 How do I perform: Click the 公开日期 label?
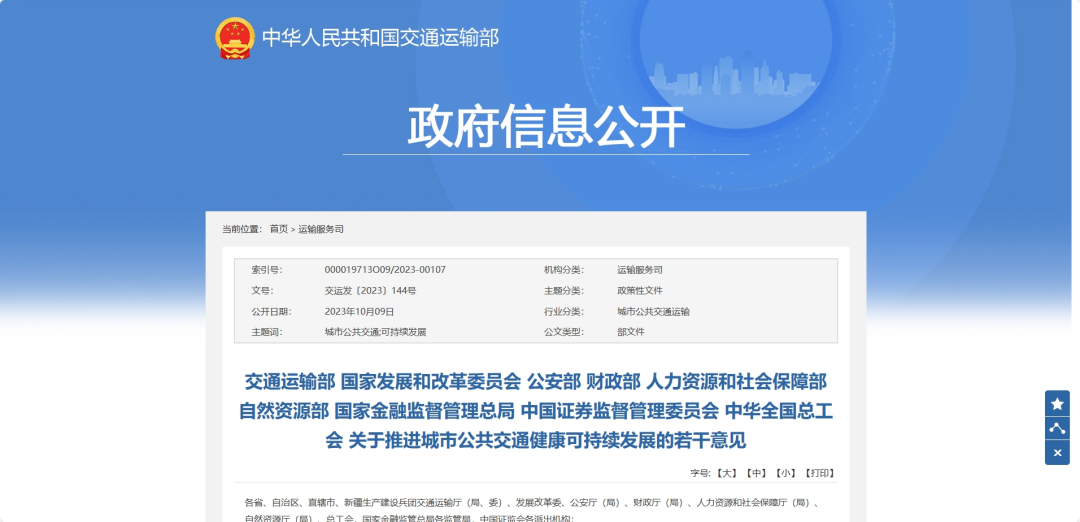point(271,311)
